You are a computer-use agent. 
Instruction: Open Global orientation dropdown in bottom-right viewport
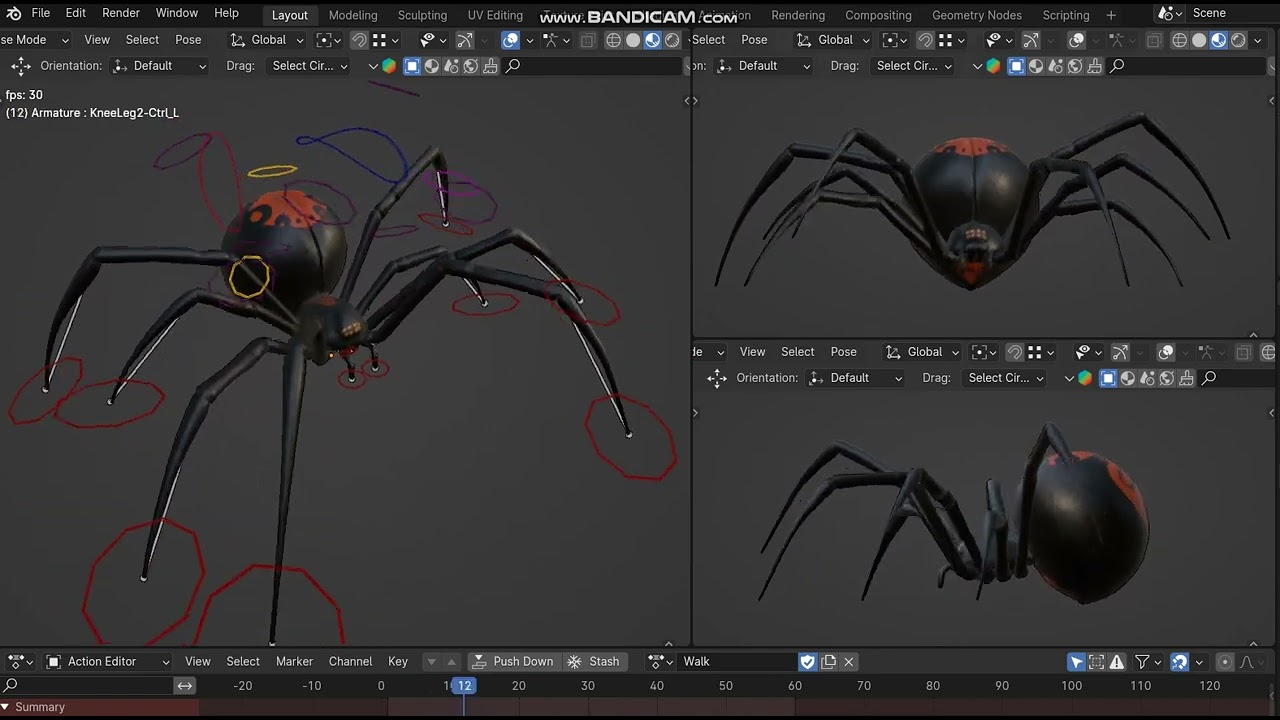tap(924, 352)
